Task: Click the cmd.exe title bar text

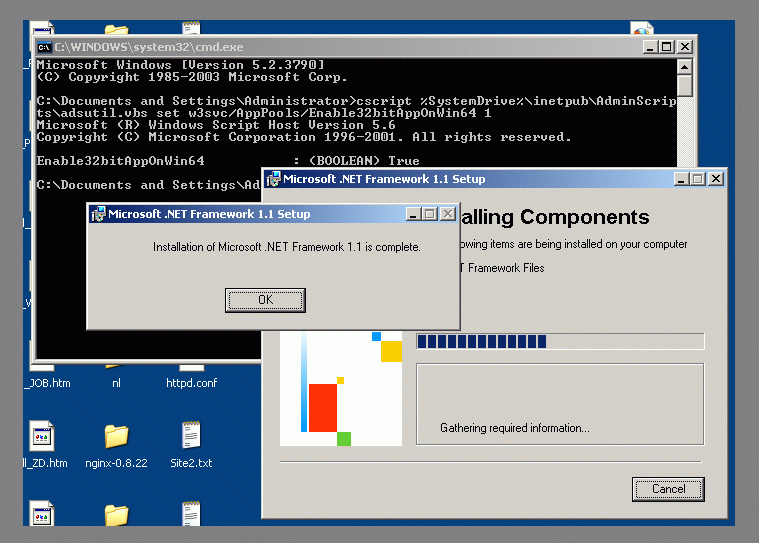Action: pyautogui.click(x=149, y=47)
